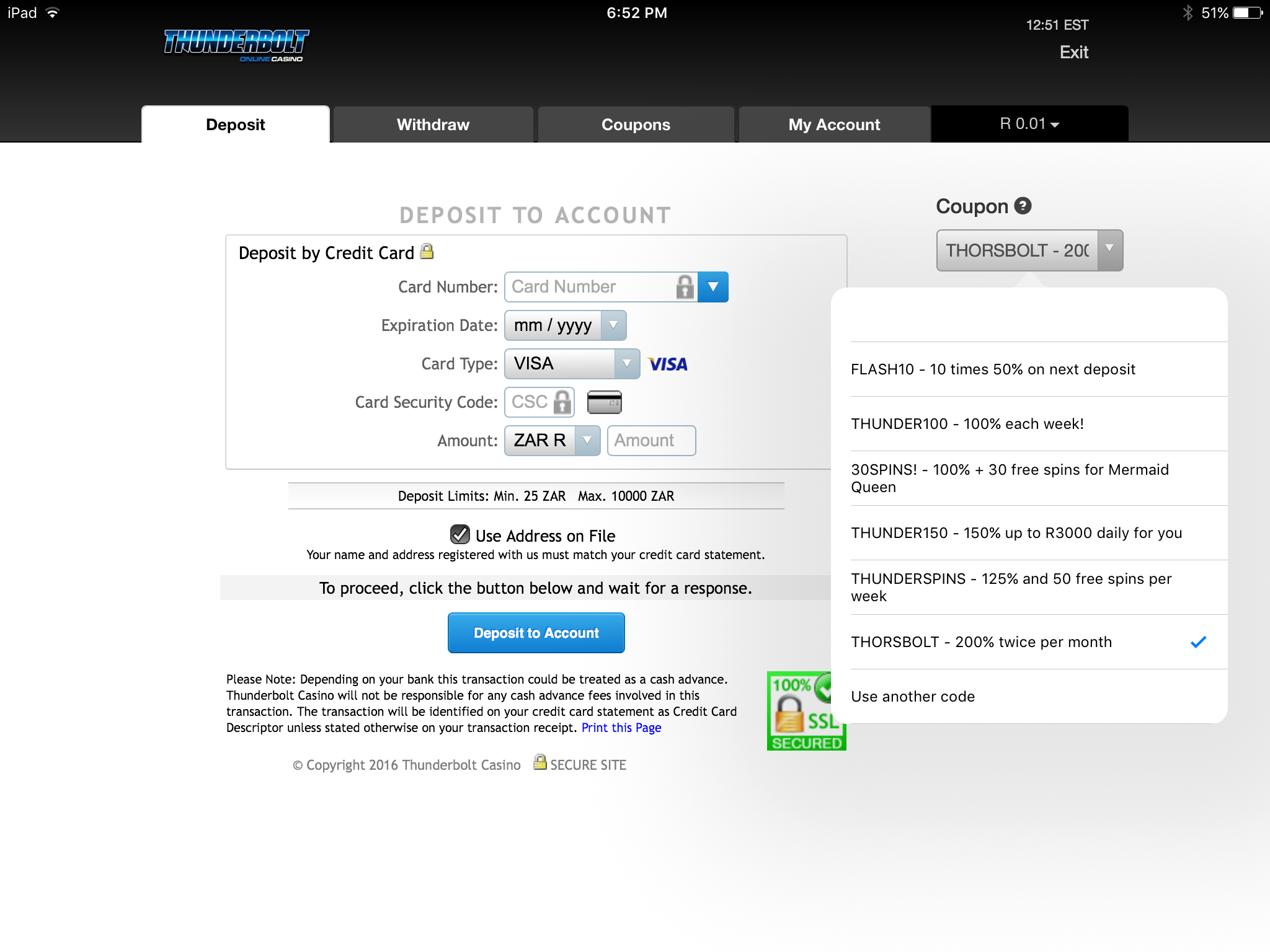Screen dimensions: 1270x952
Task: Click the Thunderbolt Online Casino logo
Action: pos(236,46)
